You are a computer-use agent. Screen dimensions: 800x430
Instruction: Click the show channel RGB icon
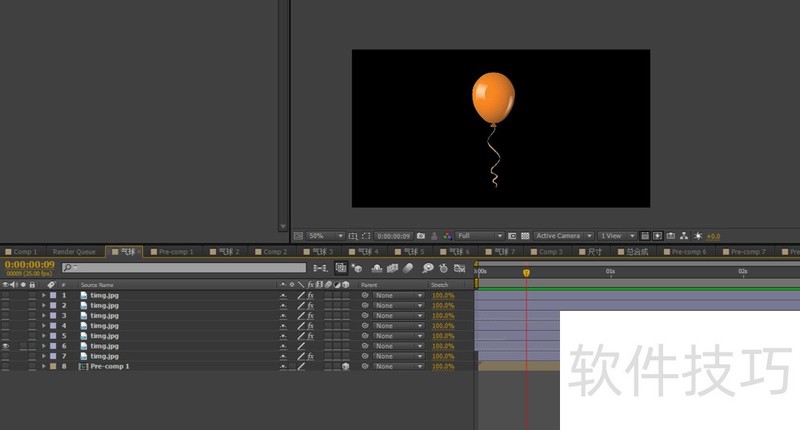click(447, 236)
